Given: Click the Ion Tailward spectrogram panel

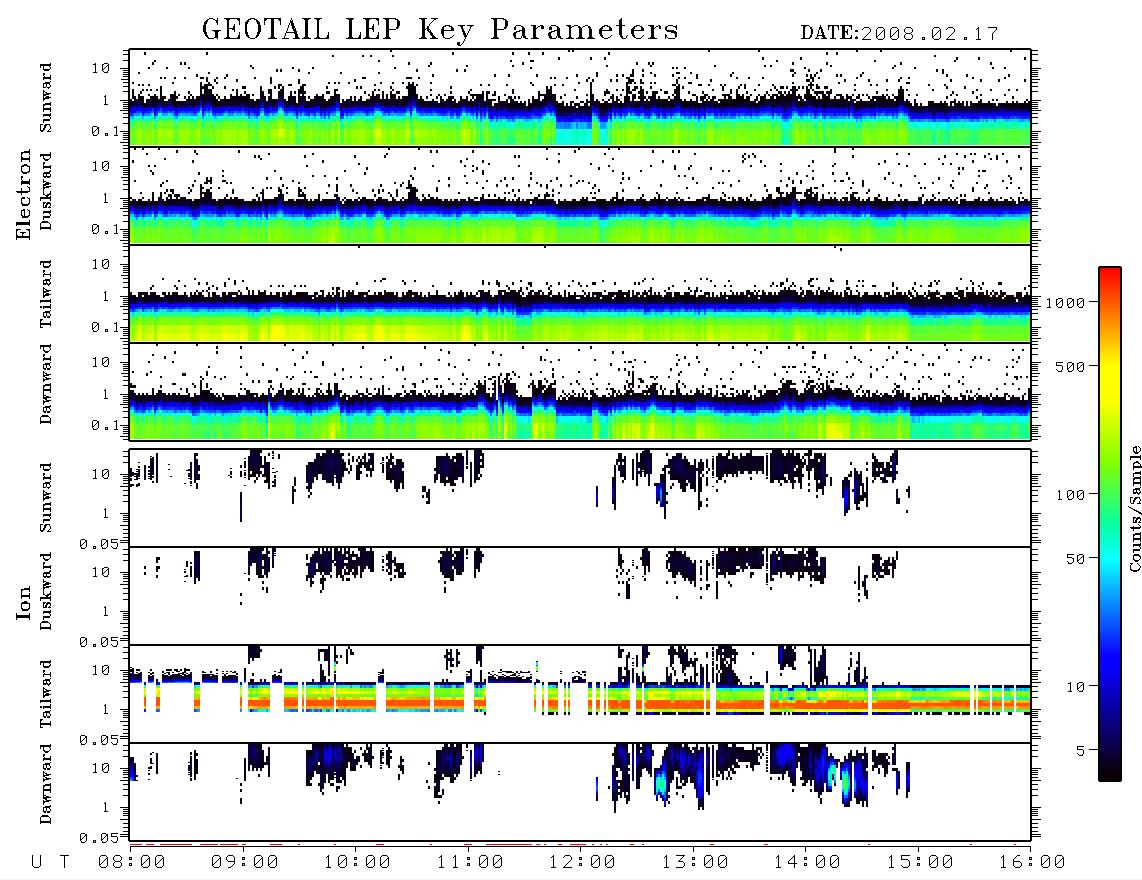Looking at the screenshot, I should [x=580, y=694].
